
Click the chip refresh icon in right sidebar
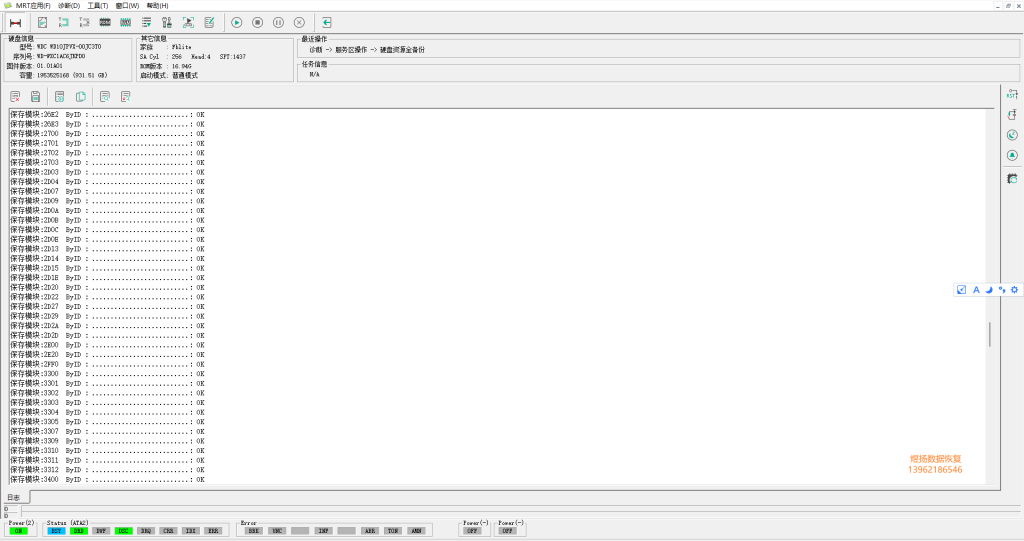tap(1012, 178)
